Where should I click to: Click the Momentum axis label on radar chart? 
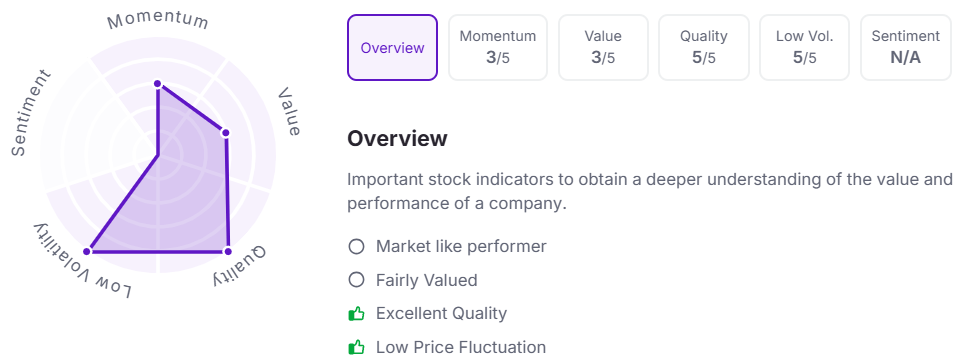pyautogui.click(x=158, y=20)
